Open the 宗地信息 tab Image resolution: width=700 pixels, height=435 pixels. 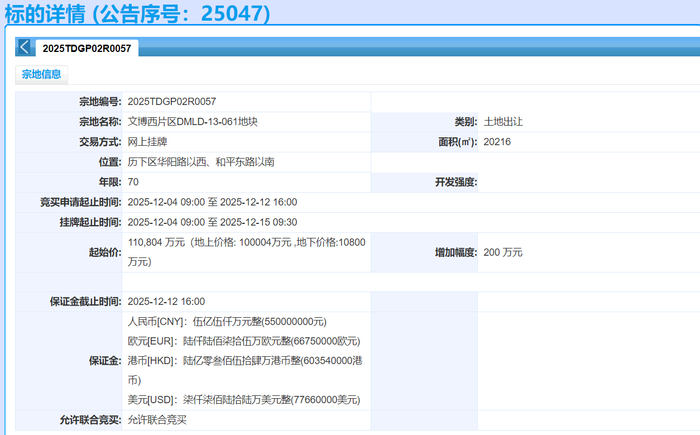tap(42, 74)
